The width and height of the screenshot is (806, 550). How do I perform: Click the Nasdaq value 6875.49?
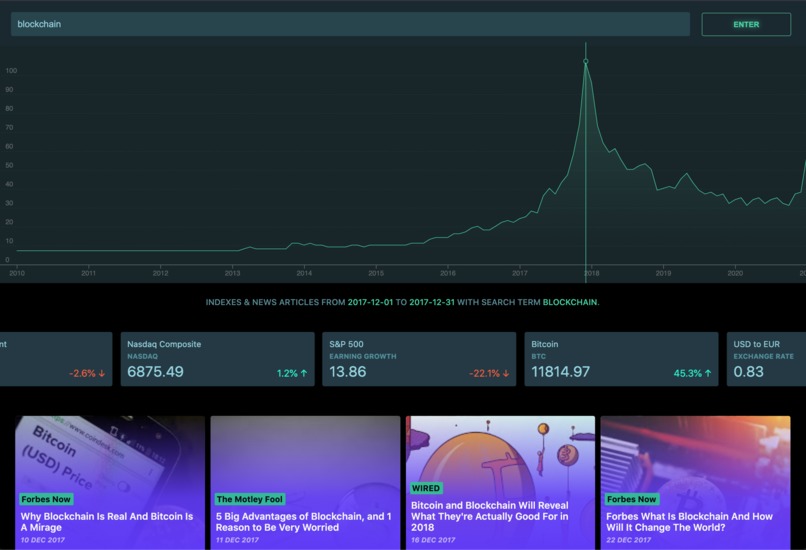pyautogui.click(x=155, y=372)
